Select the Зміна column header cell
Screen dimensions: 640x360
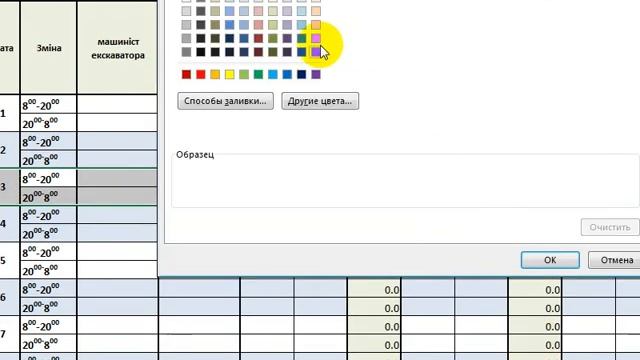(49, 48)
